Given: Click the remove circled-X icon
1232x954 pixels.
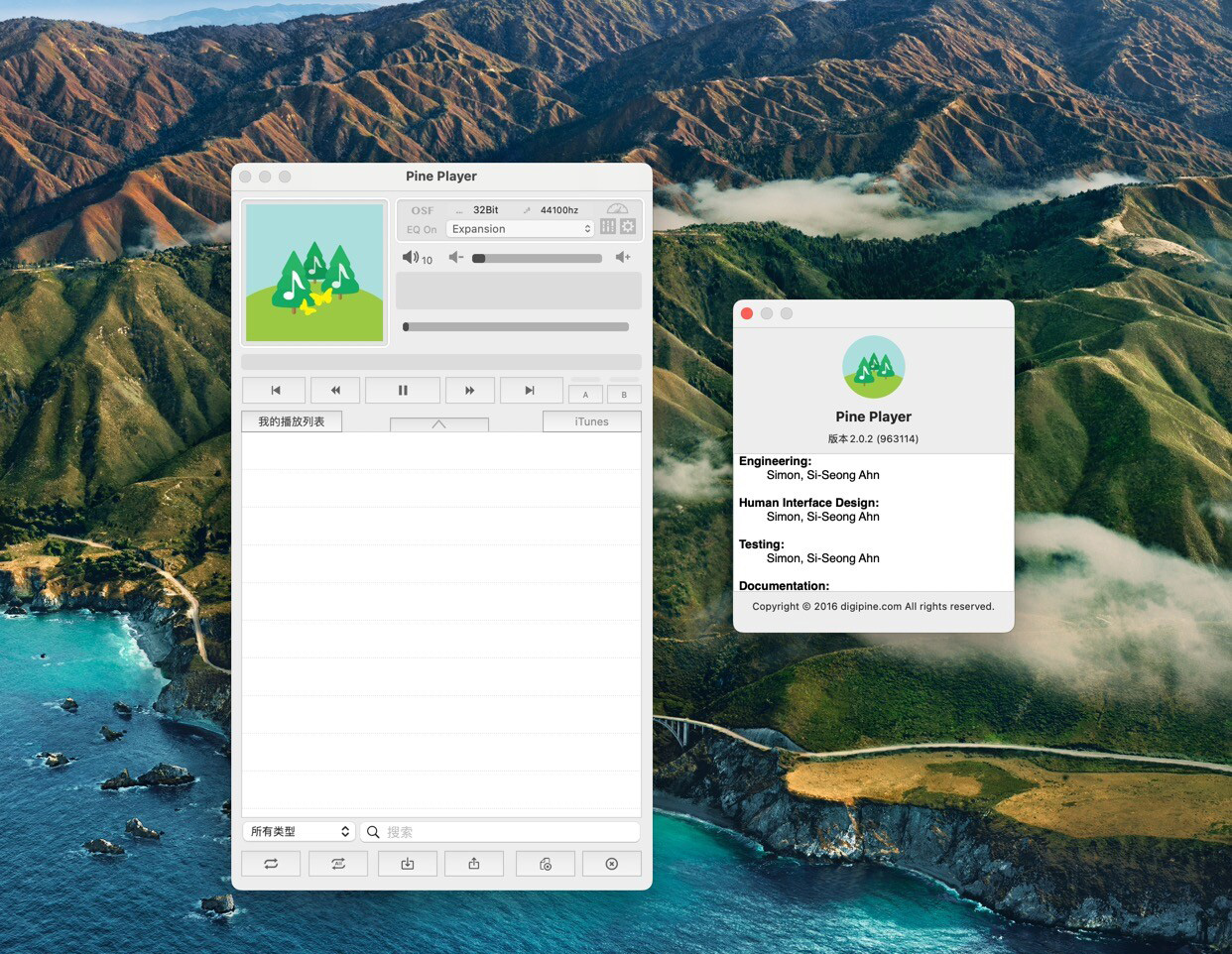Looking at the screenshot, I should pos(611,864).
